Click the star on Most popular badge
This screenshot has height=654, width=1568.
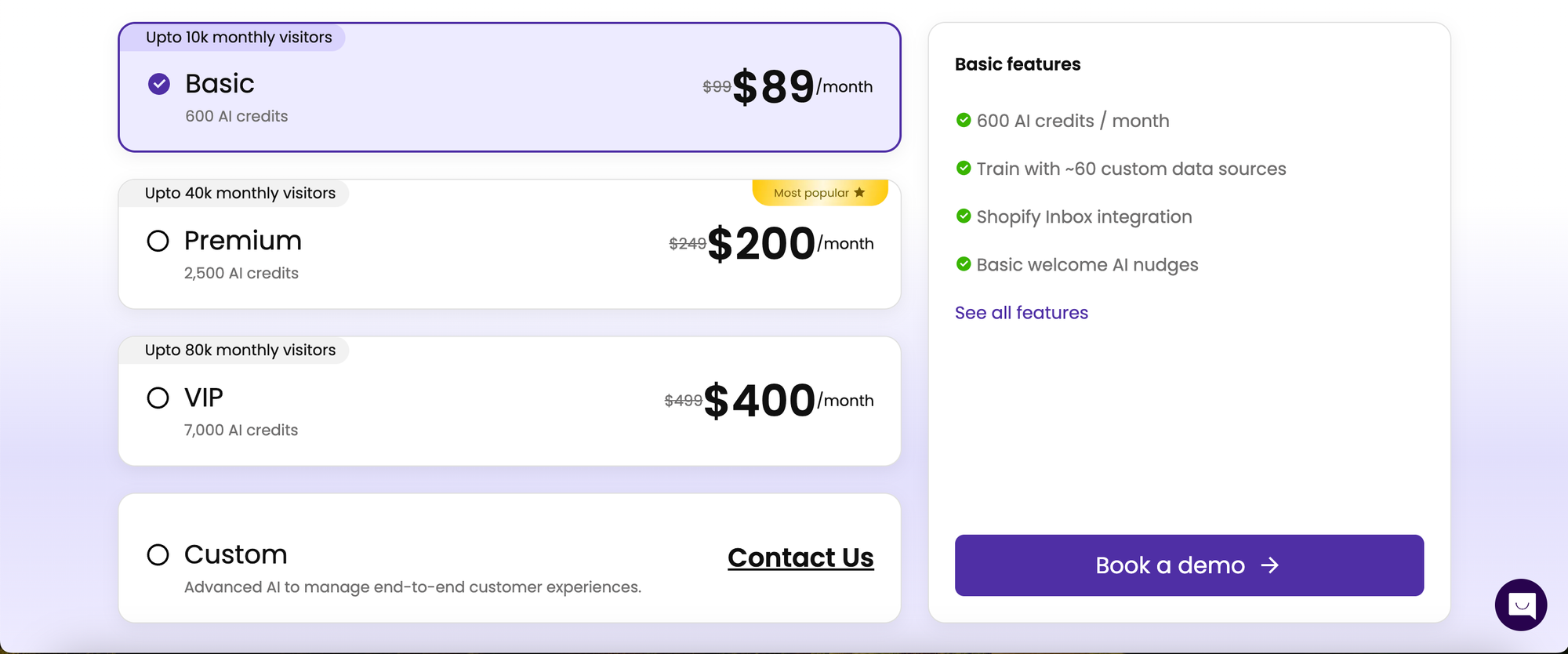click(x=860, y=192)
